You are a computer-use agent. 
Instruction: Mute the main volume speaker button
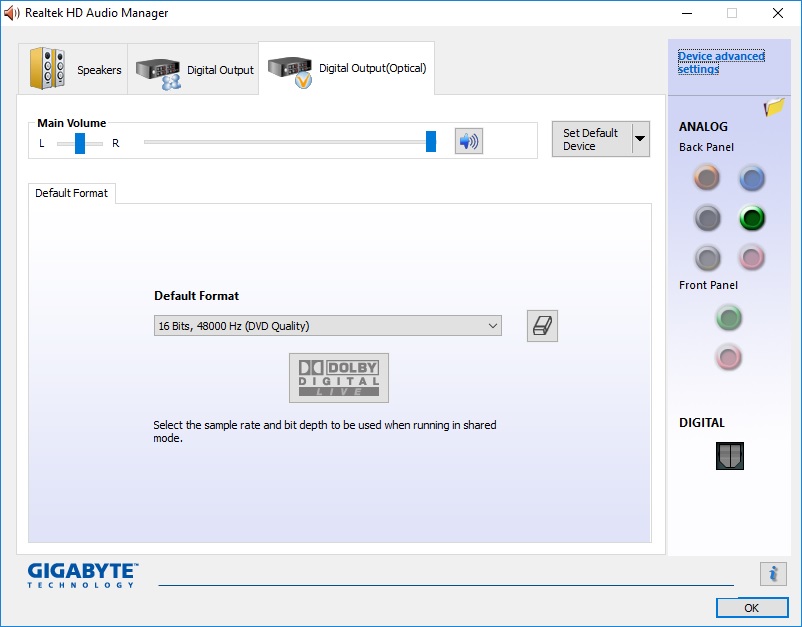tap(468, 141)
